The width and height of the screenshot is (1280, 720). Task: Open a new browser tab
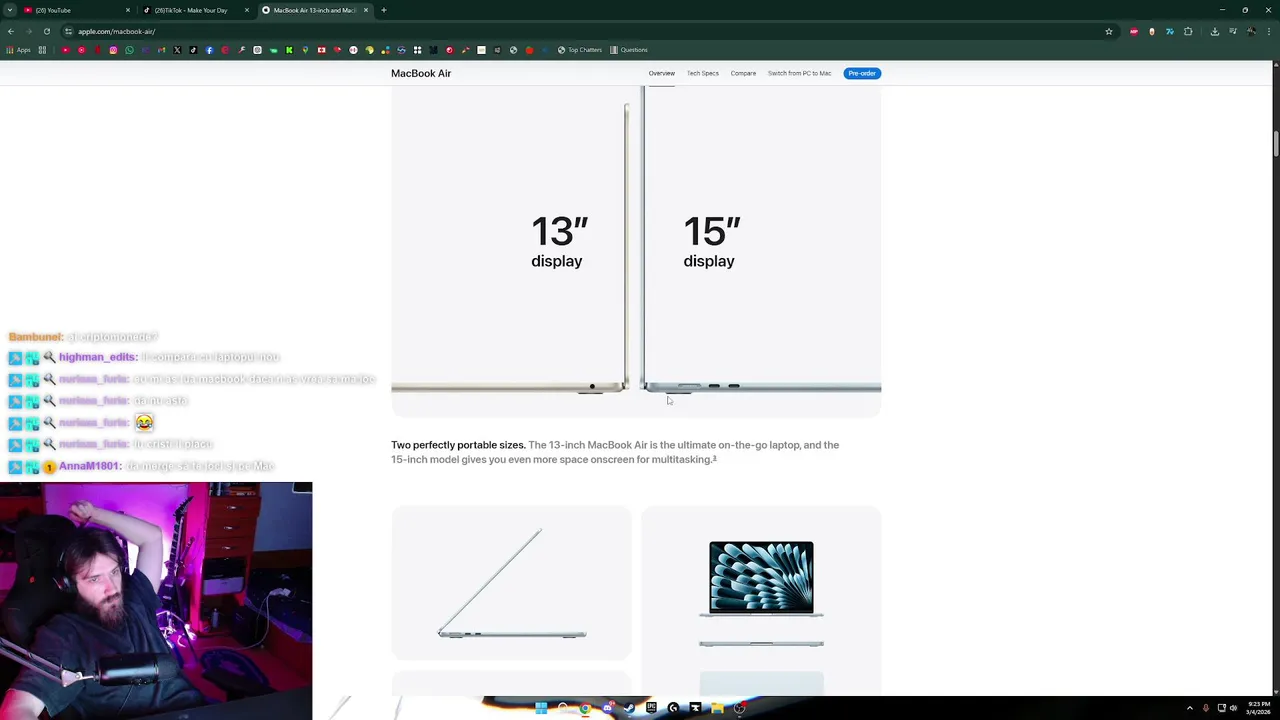[x=384, y=10]
